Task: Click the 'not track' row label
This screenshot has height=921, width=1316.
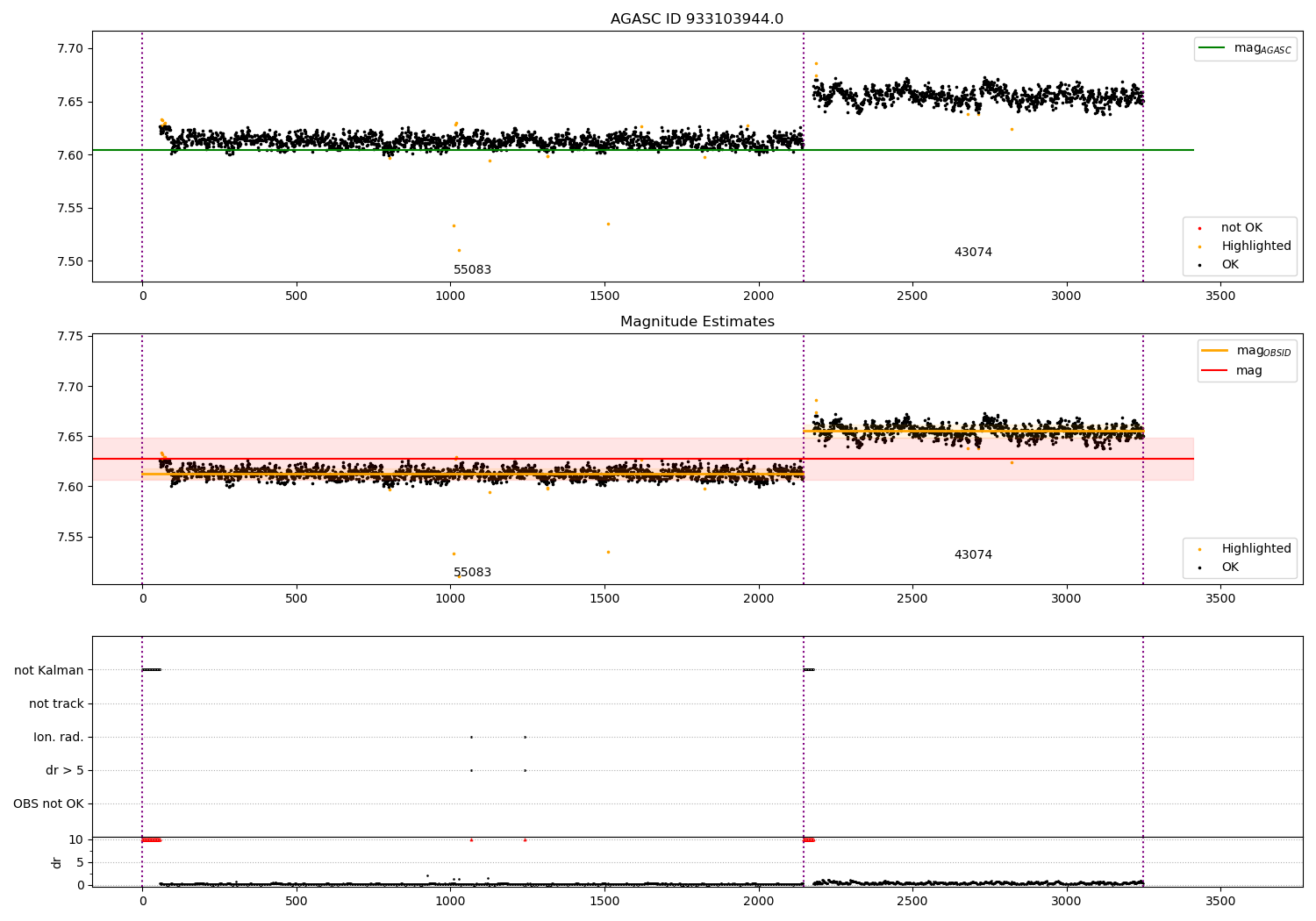Action: [x=56, y=703]
